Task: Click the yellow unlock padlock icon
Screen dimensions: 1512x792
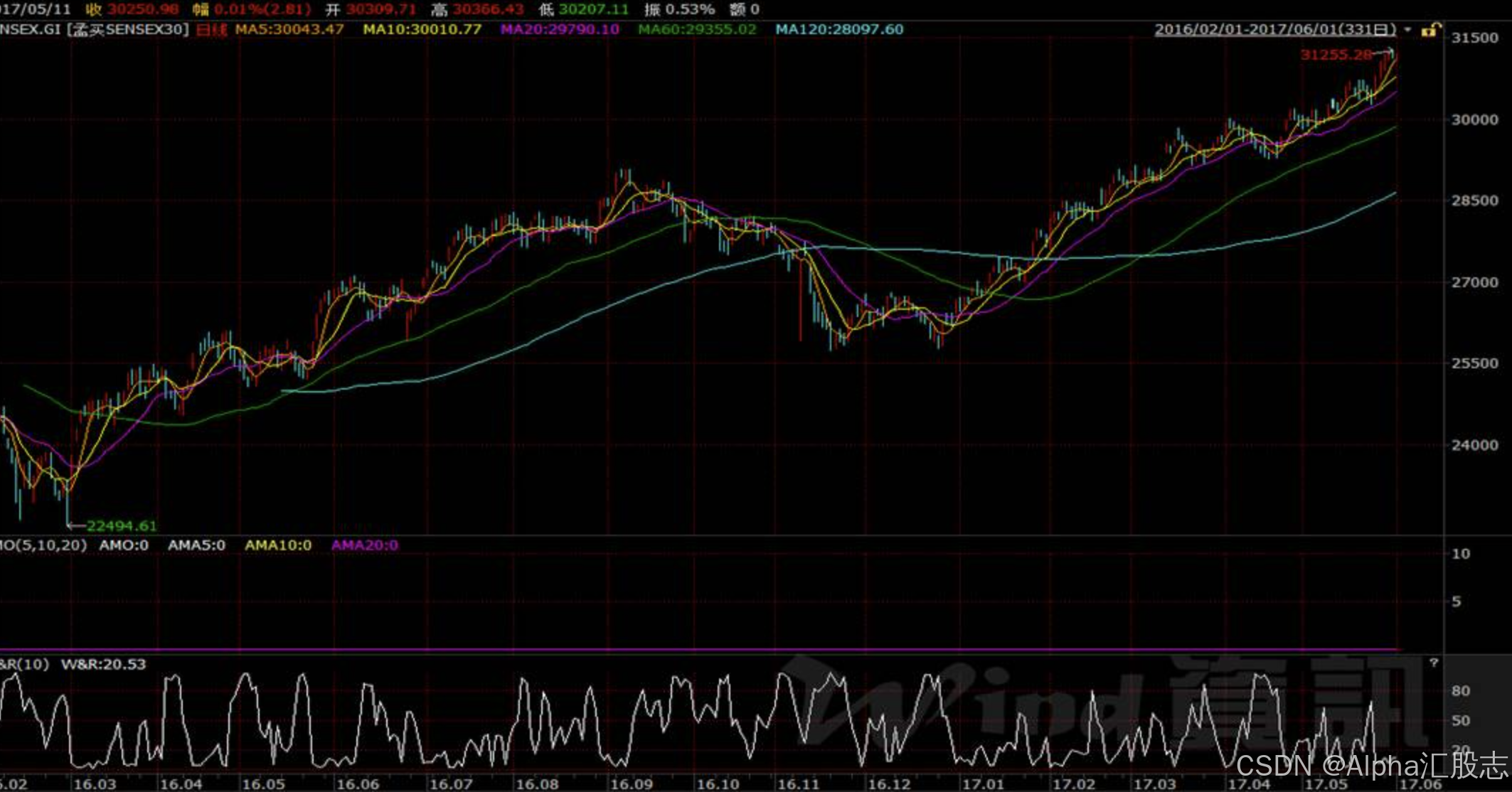Action: [x=1430, y=30]
